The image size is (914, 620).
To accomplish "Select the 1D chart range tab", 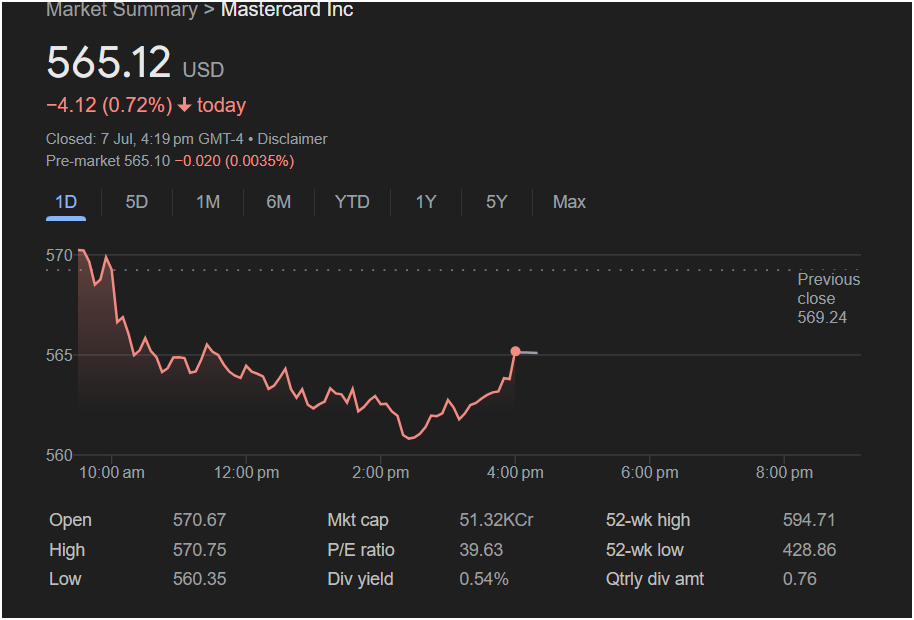I will (x=66, y=202).
